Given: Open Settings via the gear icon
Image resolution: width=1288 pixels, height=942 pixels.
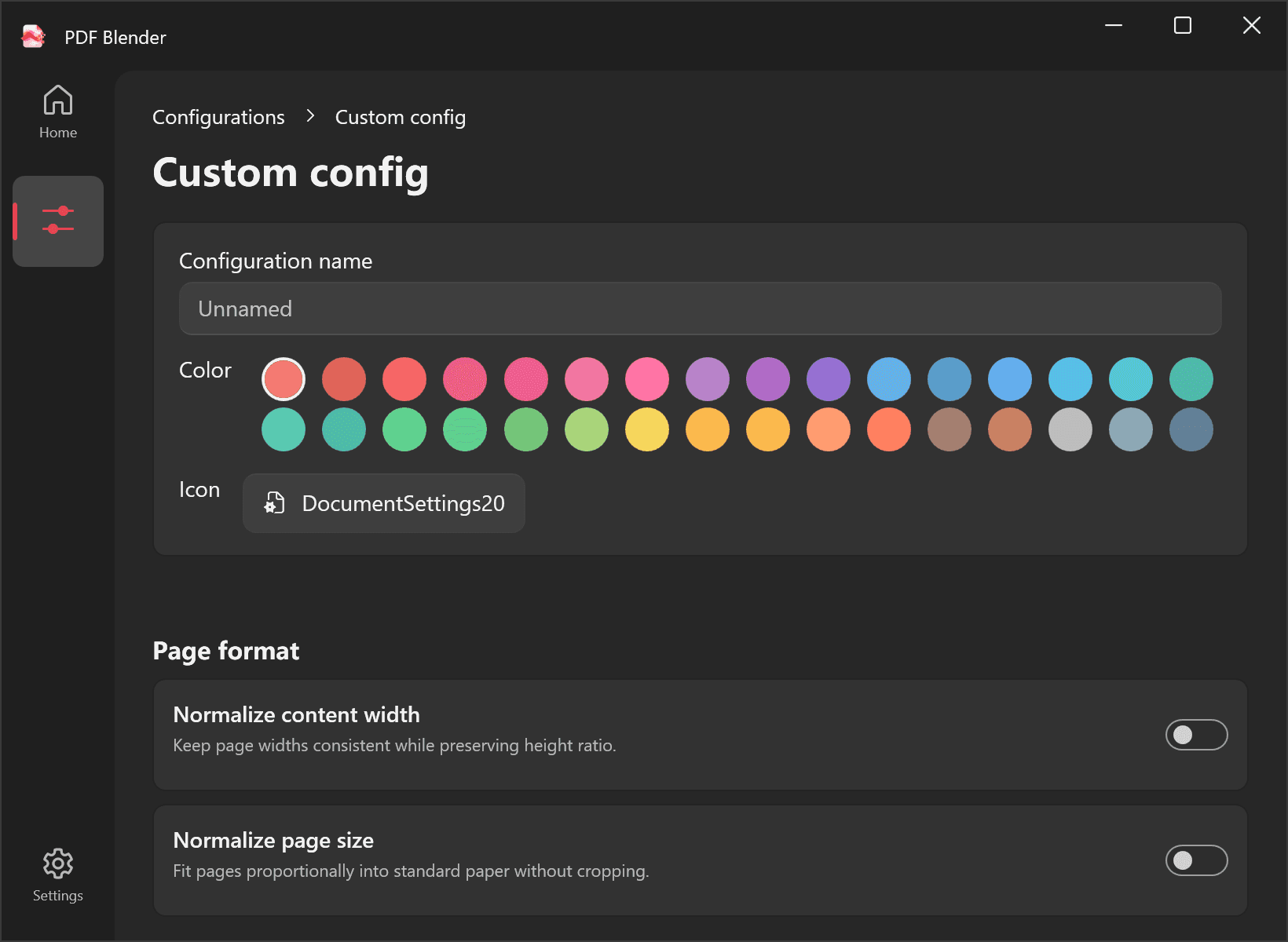Looking at the screenshot, I should [58, 874].
